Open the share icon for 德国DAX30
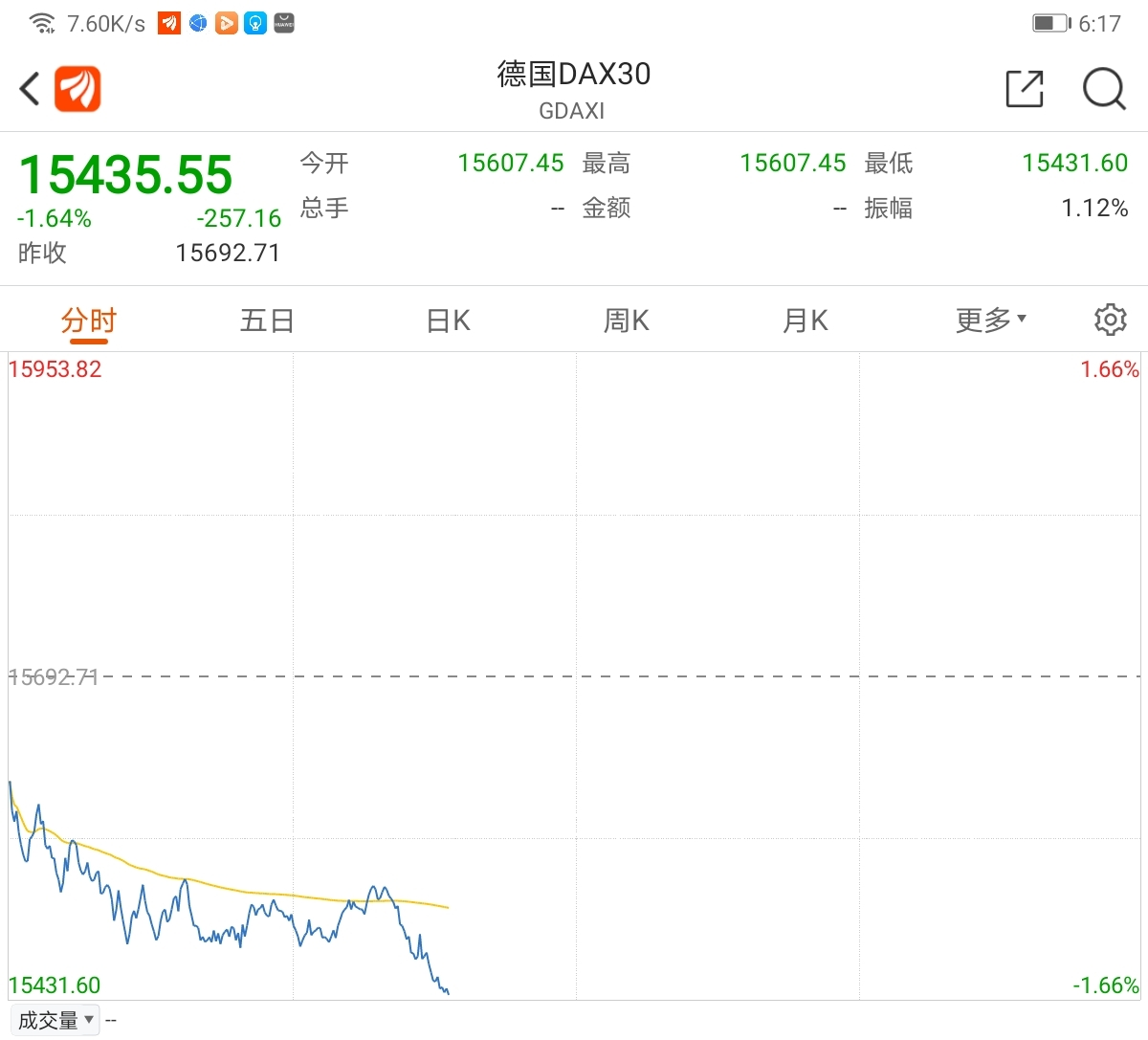This screenshot has width=1148, height=1040. pyautogui.click(x=1024, y=89)
